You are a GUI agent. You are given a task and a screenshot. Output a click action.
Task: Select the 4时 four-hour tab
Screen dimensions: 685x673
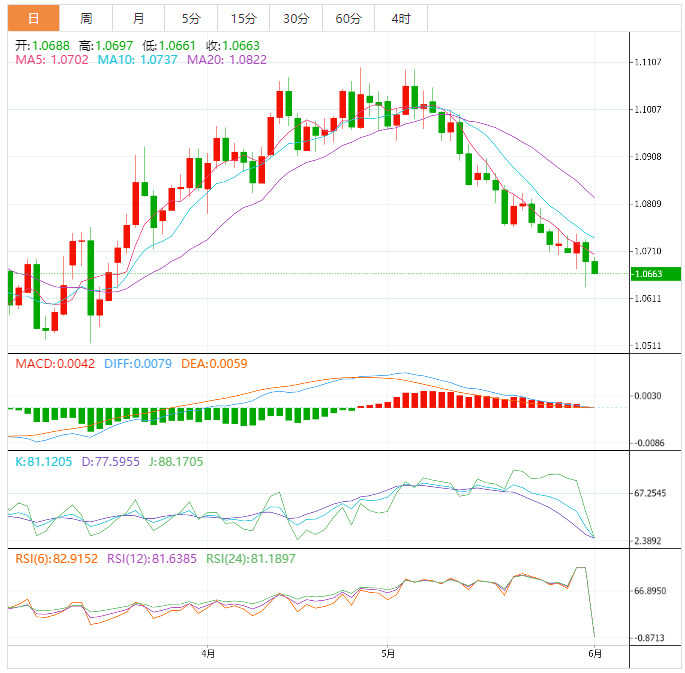[x=401, y=18]
